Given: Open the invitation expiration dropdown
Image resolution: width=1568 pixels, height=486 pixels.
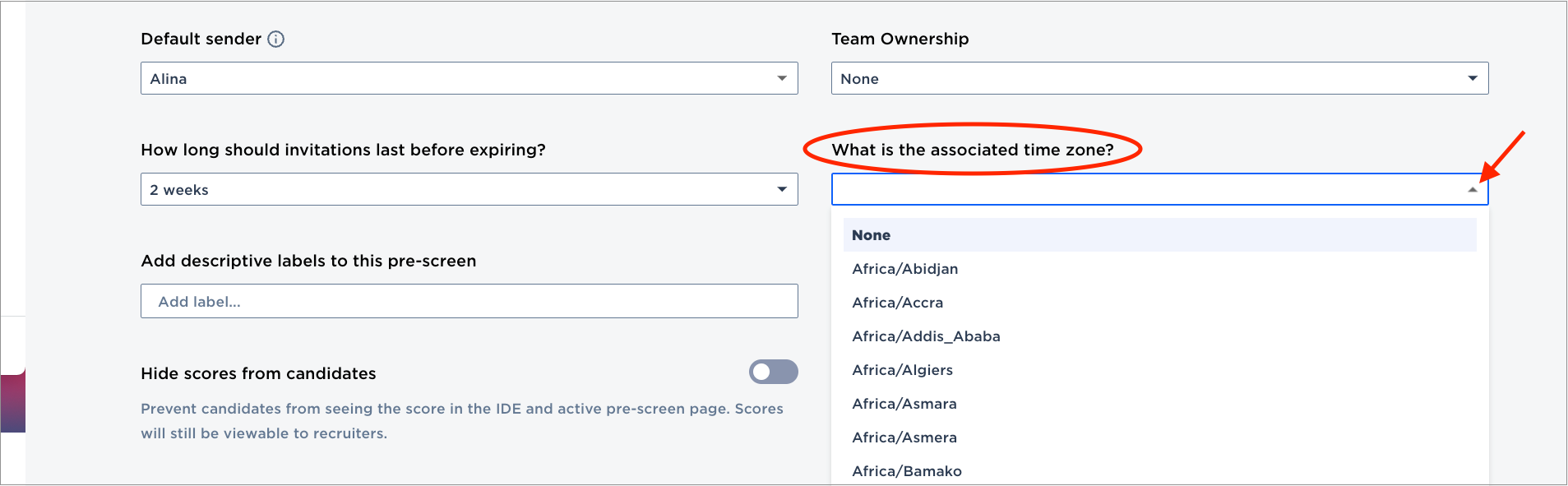Looking at the screenshot, I should [469, 189].
